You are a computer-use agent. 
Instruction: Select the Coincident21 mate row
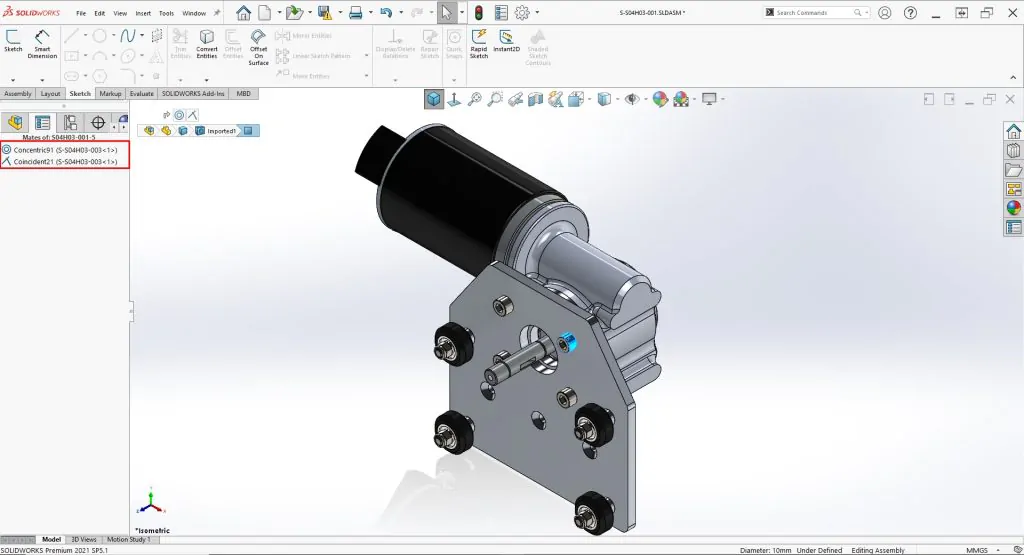(65, 161)
